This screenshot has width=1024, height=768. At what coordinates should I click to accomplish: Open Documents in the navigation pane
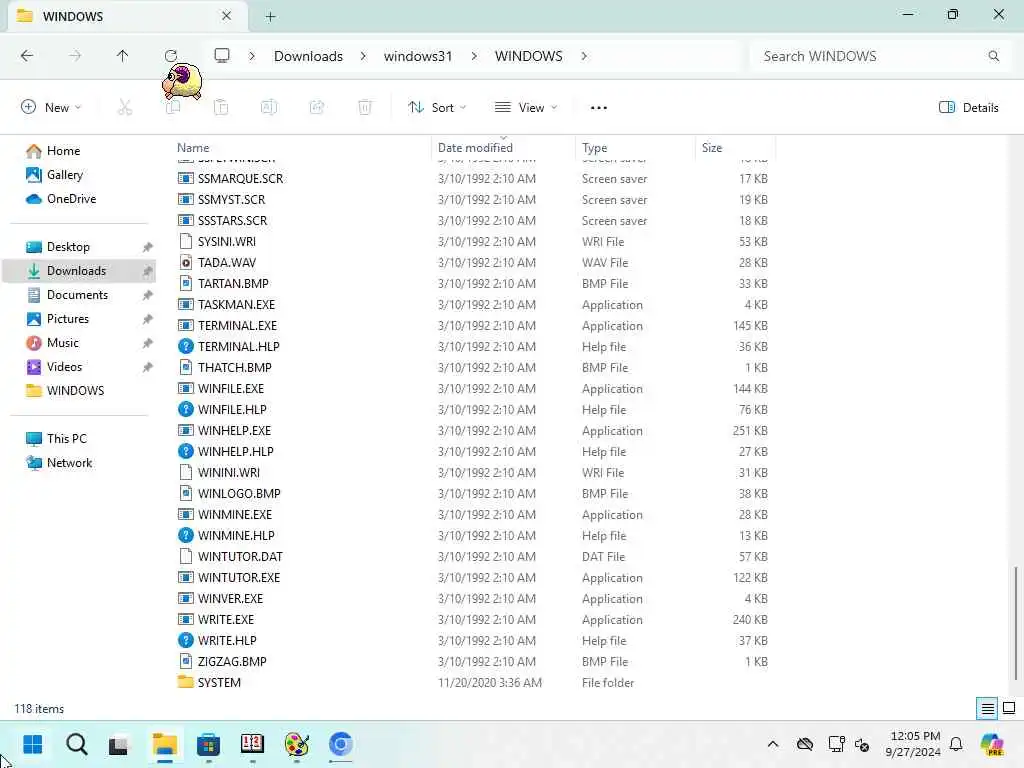(x=77, y=295)
